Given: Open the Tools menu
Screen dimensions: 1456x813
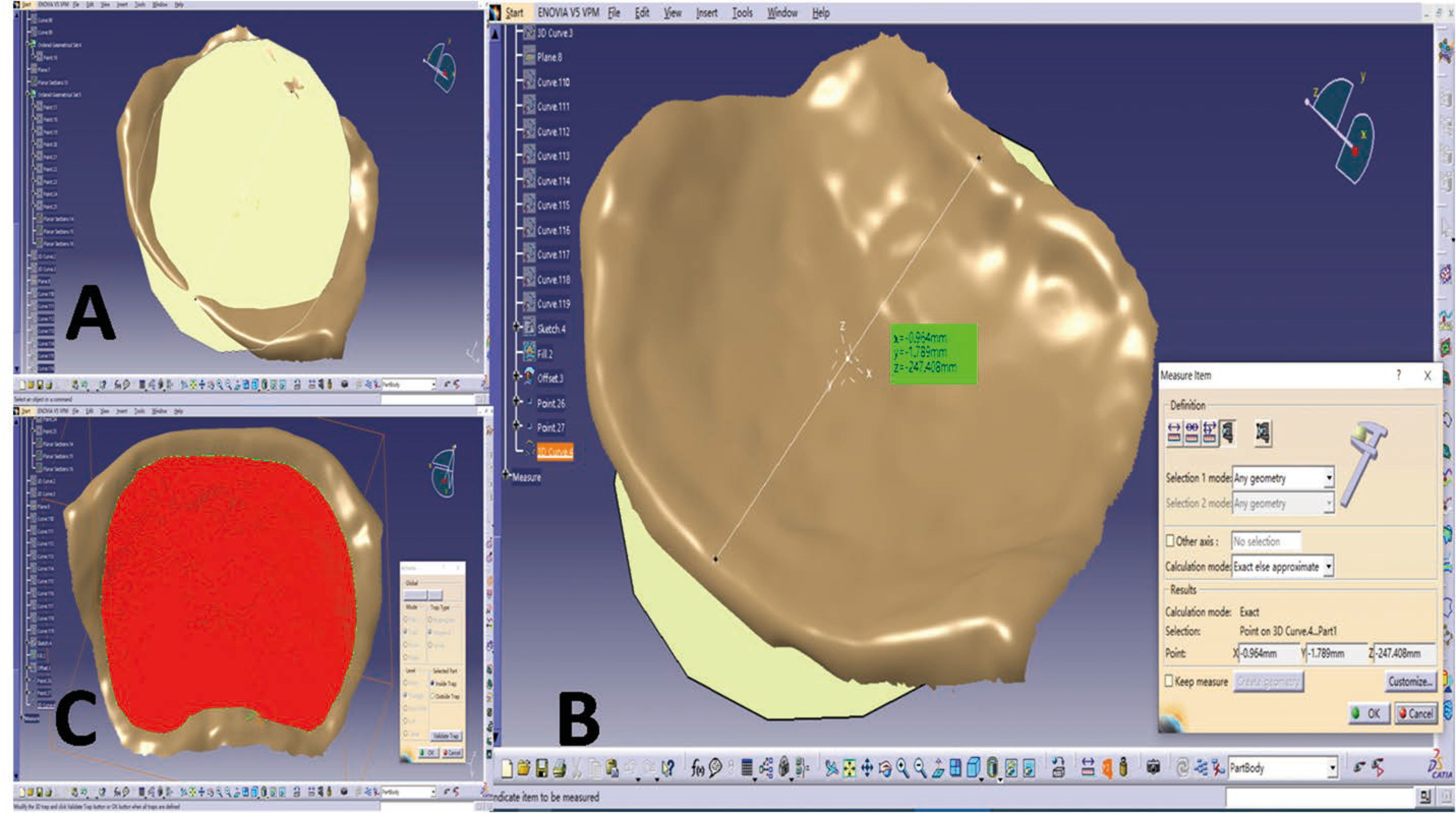Looking at the screenshot, I should (742, 12).
